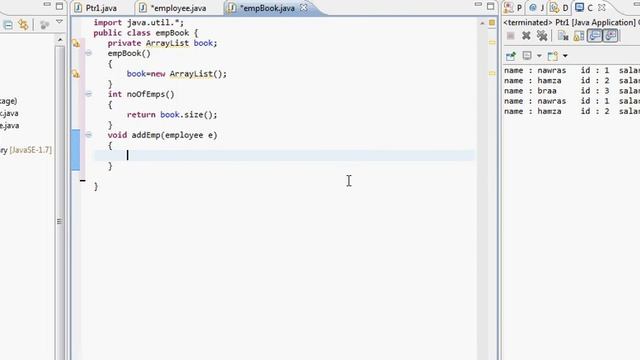The width and height of the screenshot is (640, 360).
Task: Toggle Show Console on Standard Error
Action: 611,36
